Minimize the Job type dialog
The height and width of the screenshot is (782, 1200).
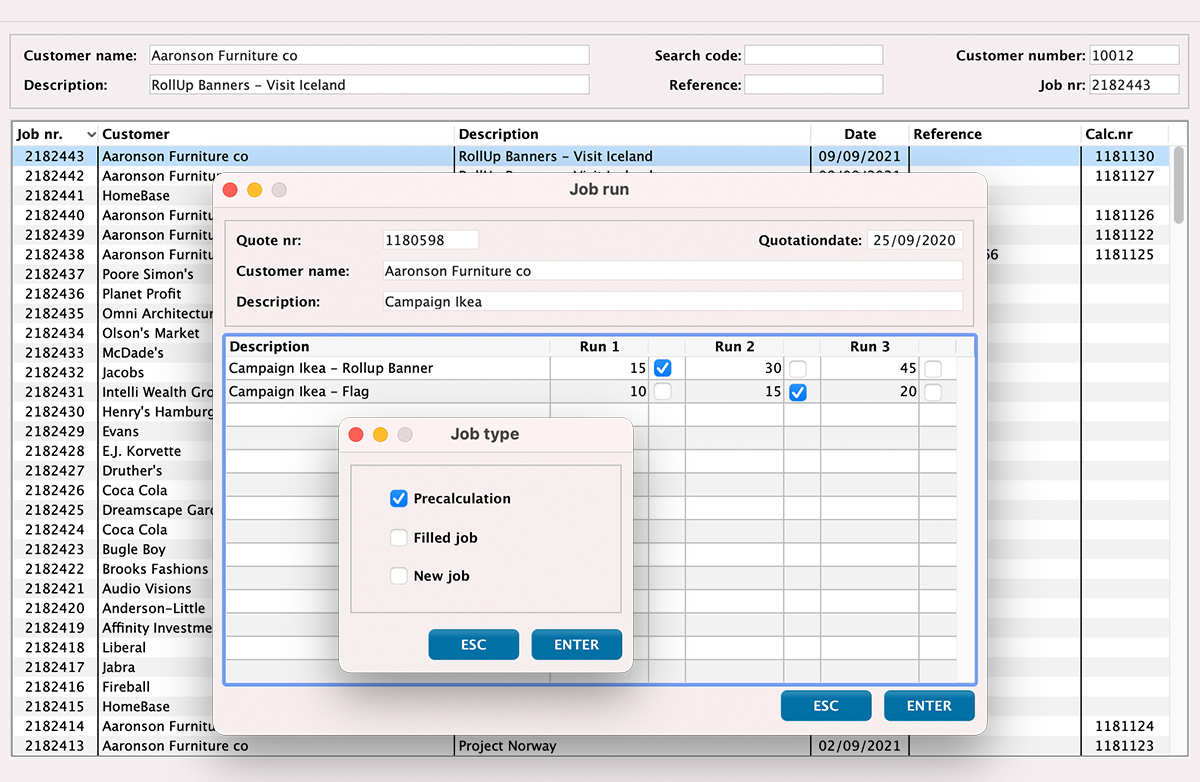click(x=380, y=435)
